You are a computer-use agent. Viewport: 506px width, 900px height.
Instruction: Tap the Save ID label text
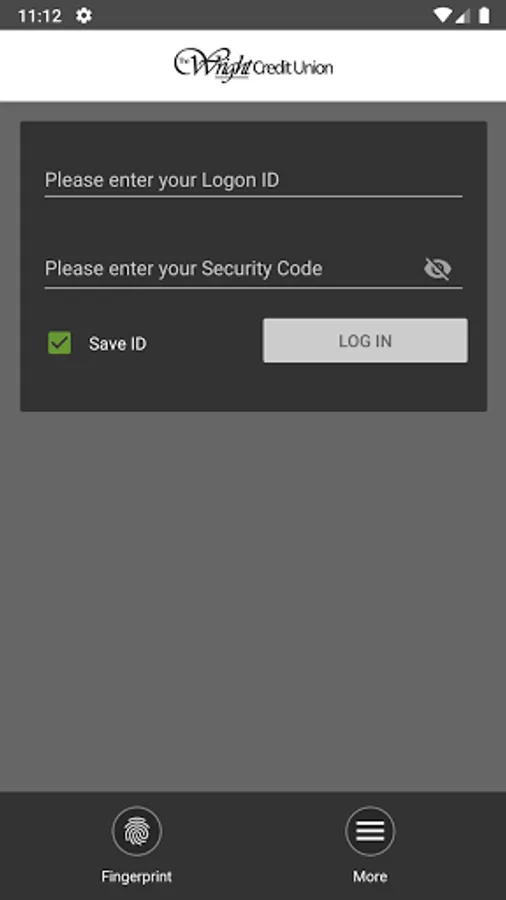[x=118, y=344]
